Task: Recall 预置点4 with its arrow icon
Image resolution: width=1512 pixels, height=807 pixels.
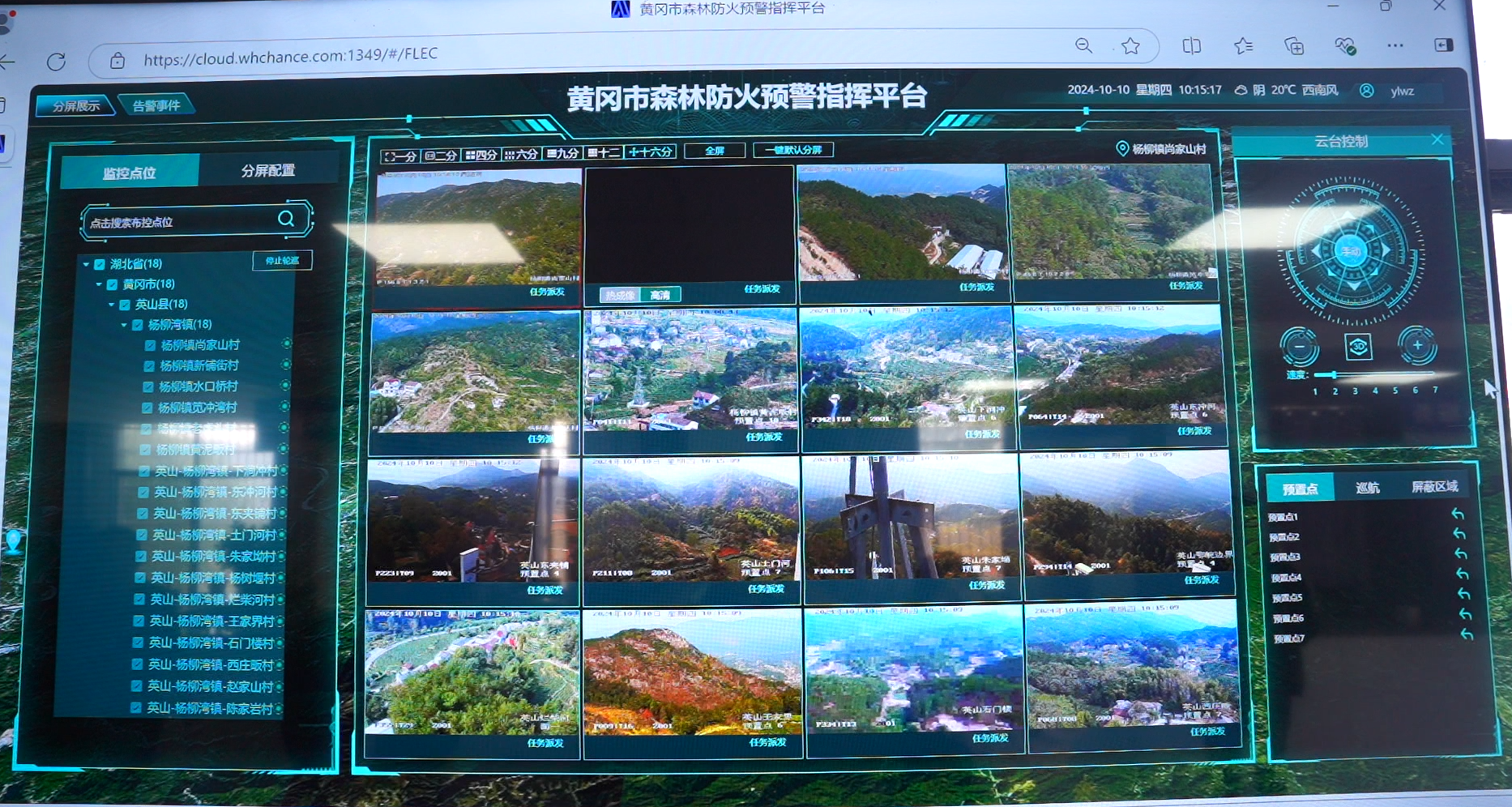Action: 1463,574
